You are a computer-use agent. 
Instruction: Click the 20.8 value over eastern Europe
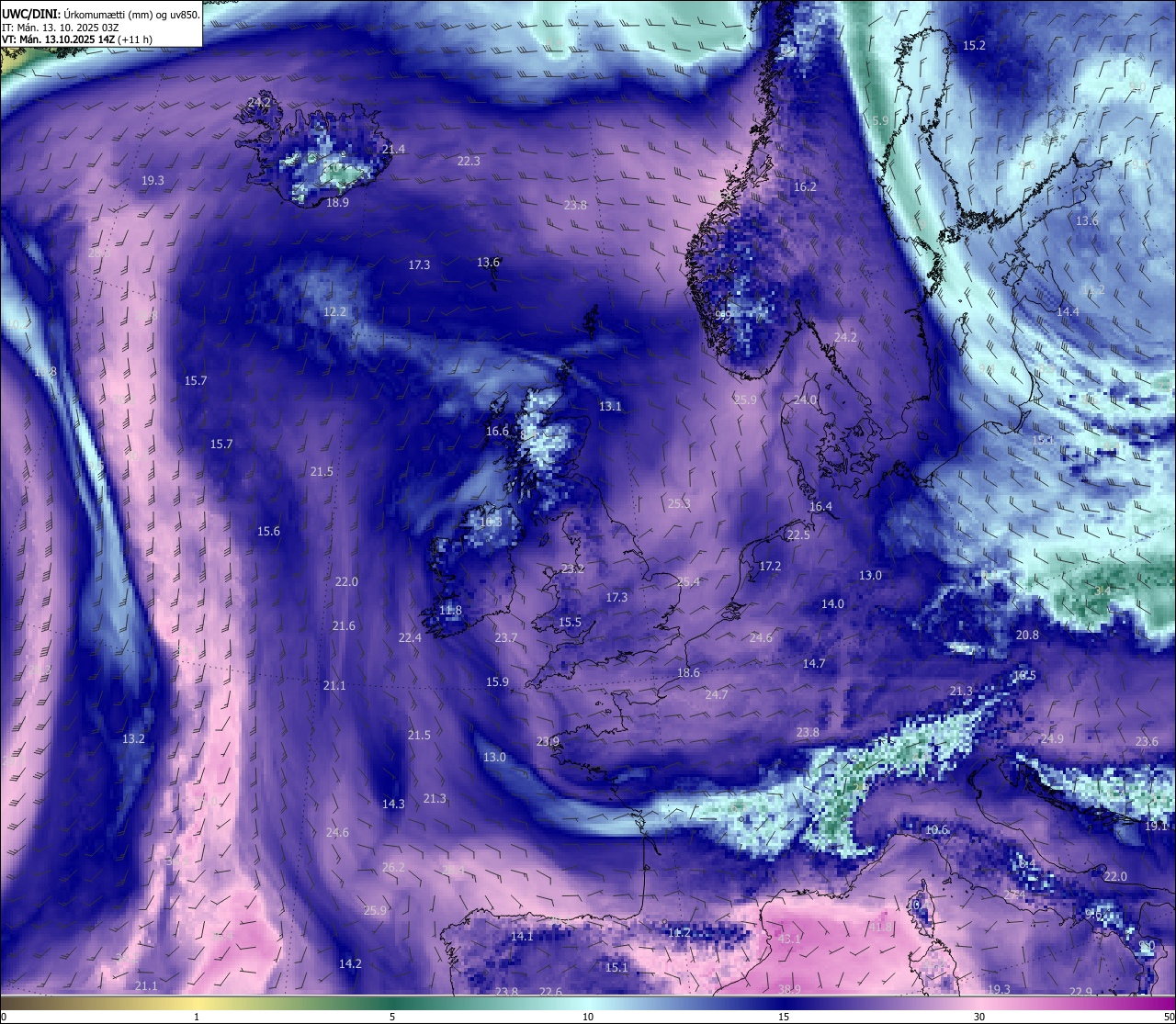click(1027, 635)
